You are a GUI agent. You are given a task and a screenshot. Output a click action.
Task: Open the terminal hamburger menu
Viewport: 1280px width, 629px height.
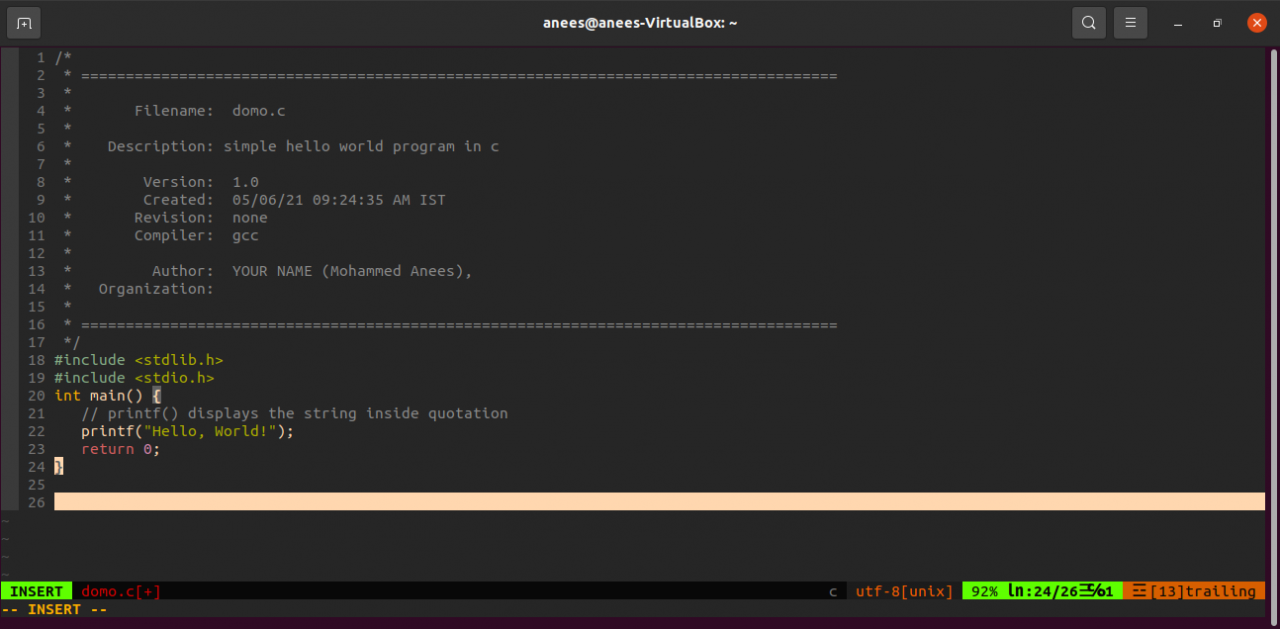pos(1130,22)
